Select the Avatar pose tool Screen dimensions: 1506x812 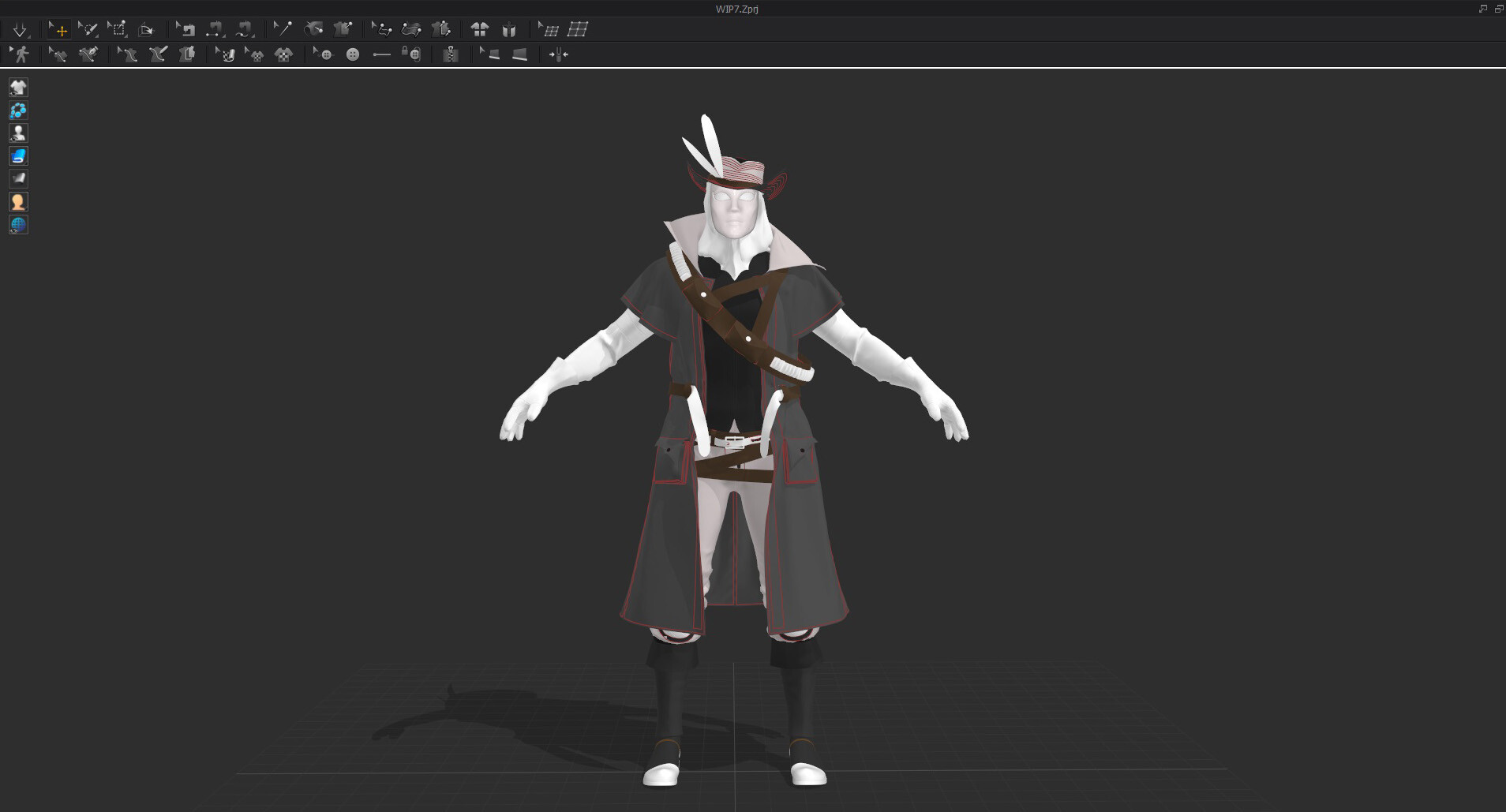coord(22,54)
